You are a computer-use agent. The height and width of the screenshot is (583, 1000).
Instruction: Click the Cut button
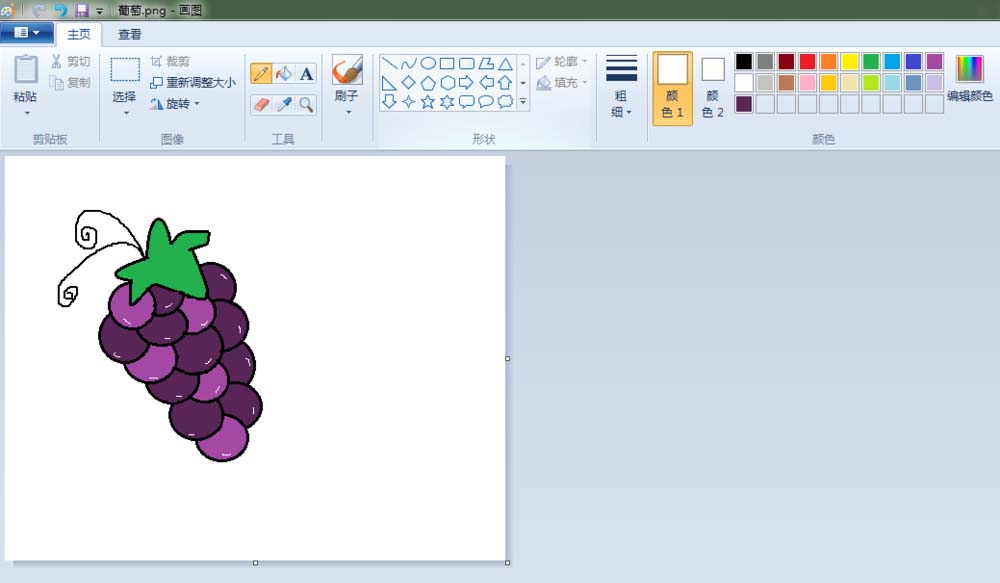pos(70,61)
